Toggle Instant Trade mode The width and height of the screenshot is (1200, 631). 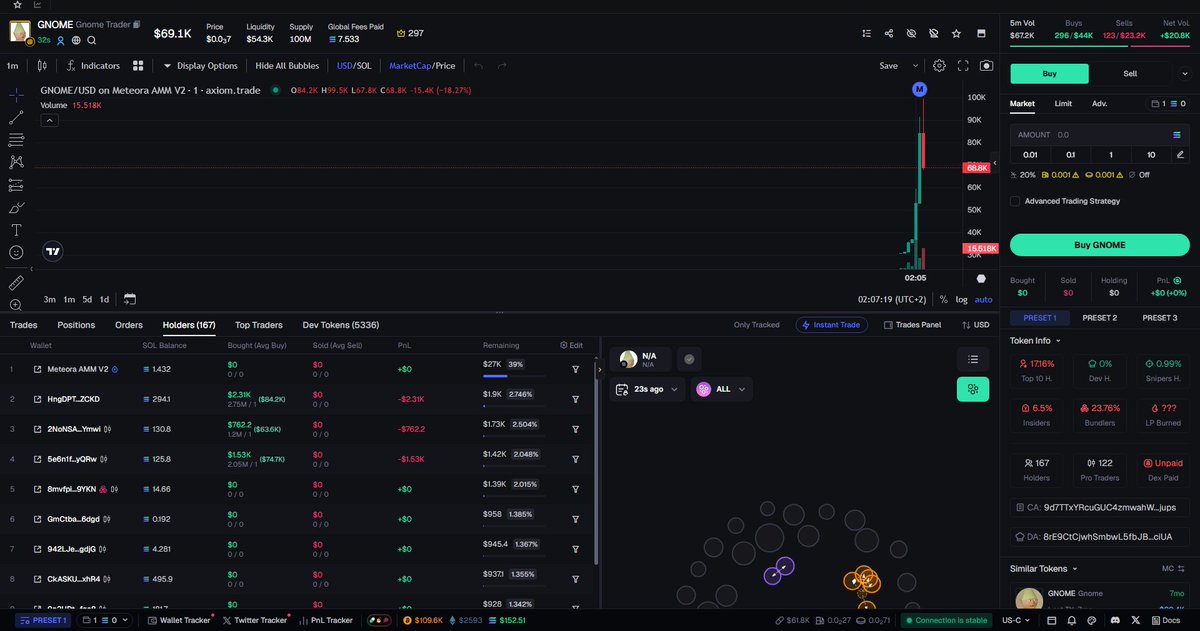click(x=832, y=325)
